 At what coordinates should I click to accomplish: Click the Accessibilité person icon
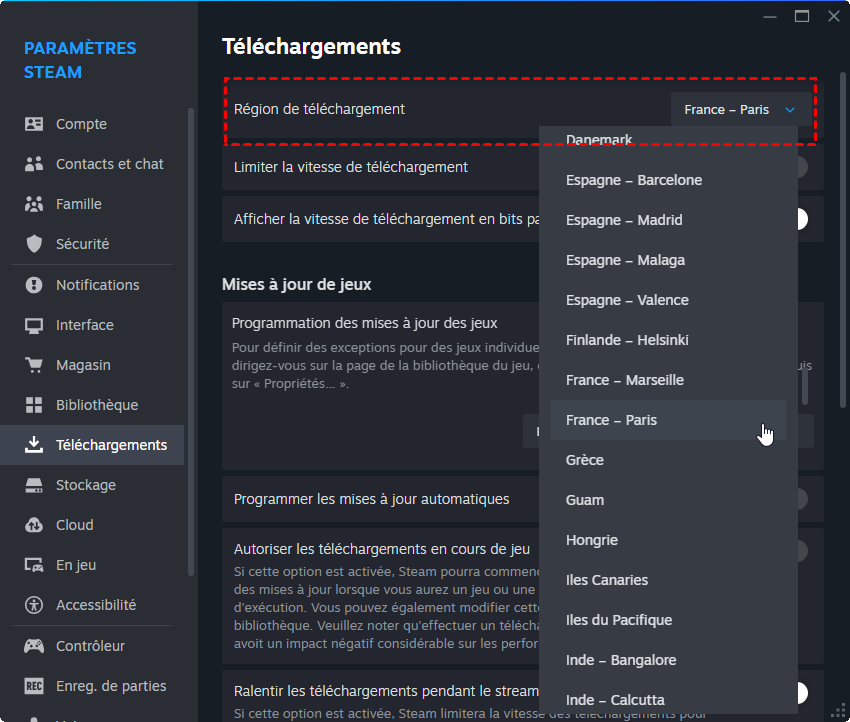[34, 605]
